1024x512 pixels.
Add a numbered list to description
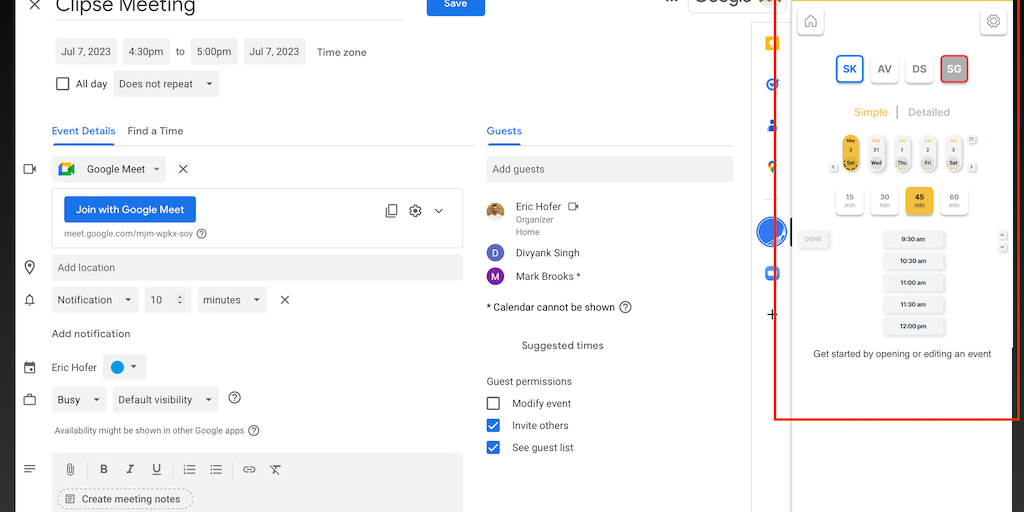tap(189, 469)
